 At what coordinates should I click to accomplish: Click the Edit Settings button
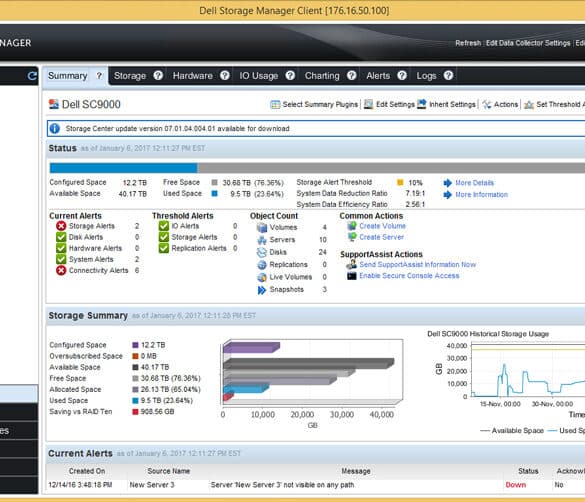click(389, 104)
